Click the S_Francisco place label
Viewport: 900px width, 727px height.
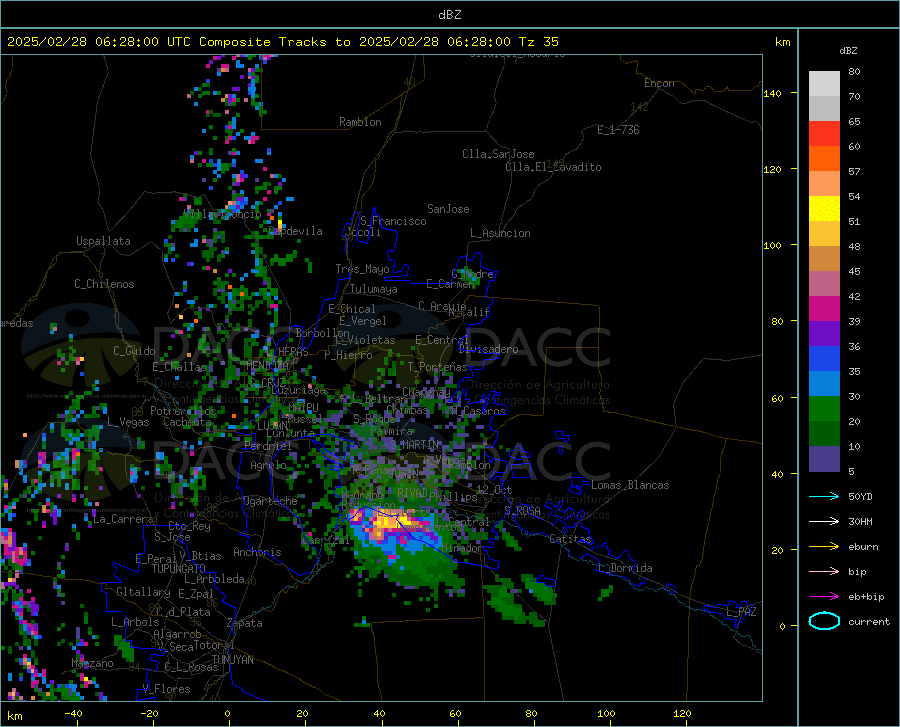click(x=393, y=221)
